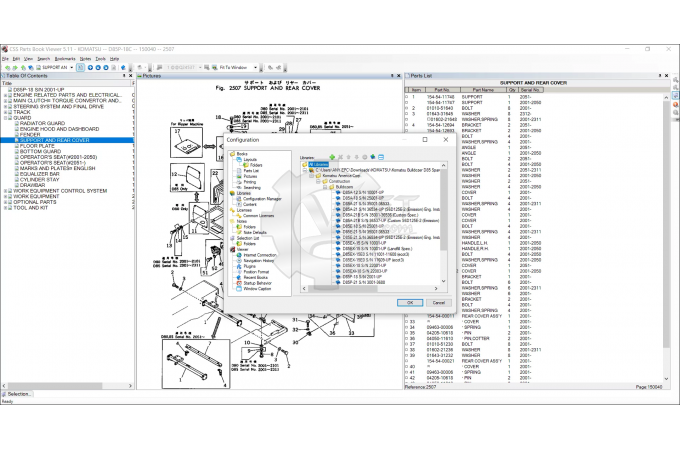Close the Pictures panel
Screen dimensions: 680x450
pos(399,76)
